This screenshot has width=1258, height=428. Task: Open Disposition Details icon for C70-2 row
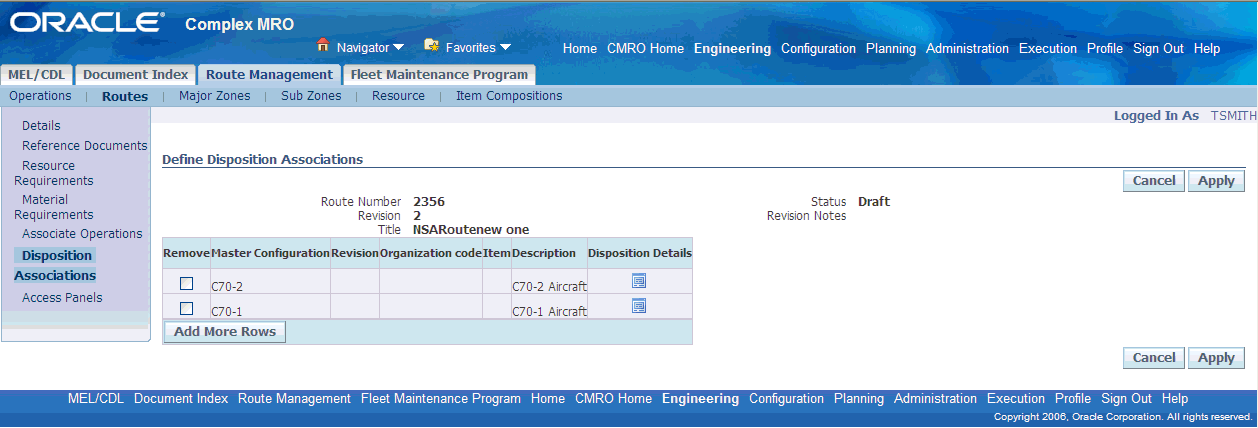tap(639, 281)
